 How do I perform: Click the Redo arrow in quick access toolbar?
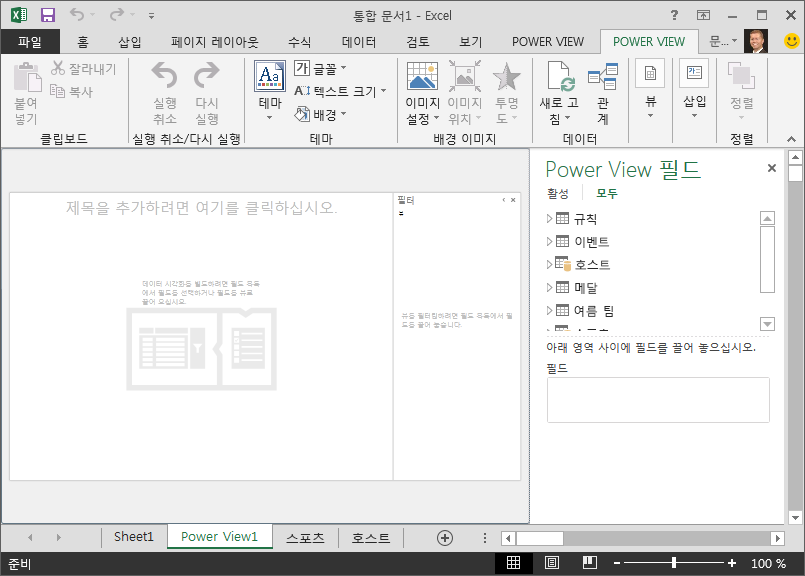pyautogui.click(x=117, y=14)
